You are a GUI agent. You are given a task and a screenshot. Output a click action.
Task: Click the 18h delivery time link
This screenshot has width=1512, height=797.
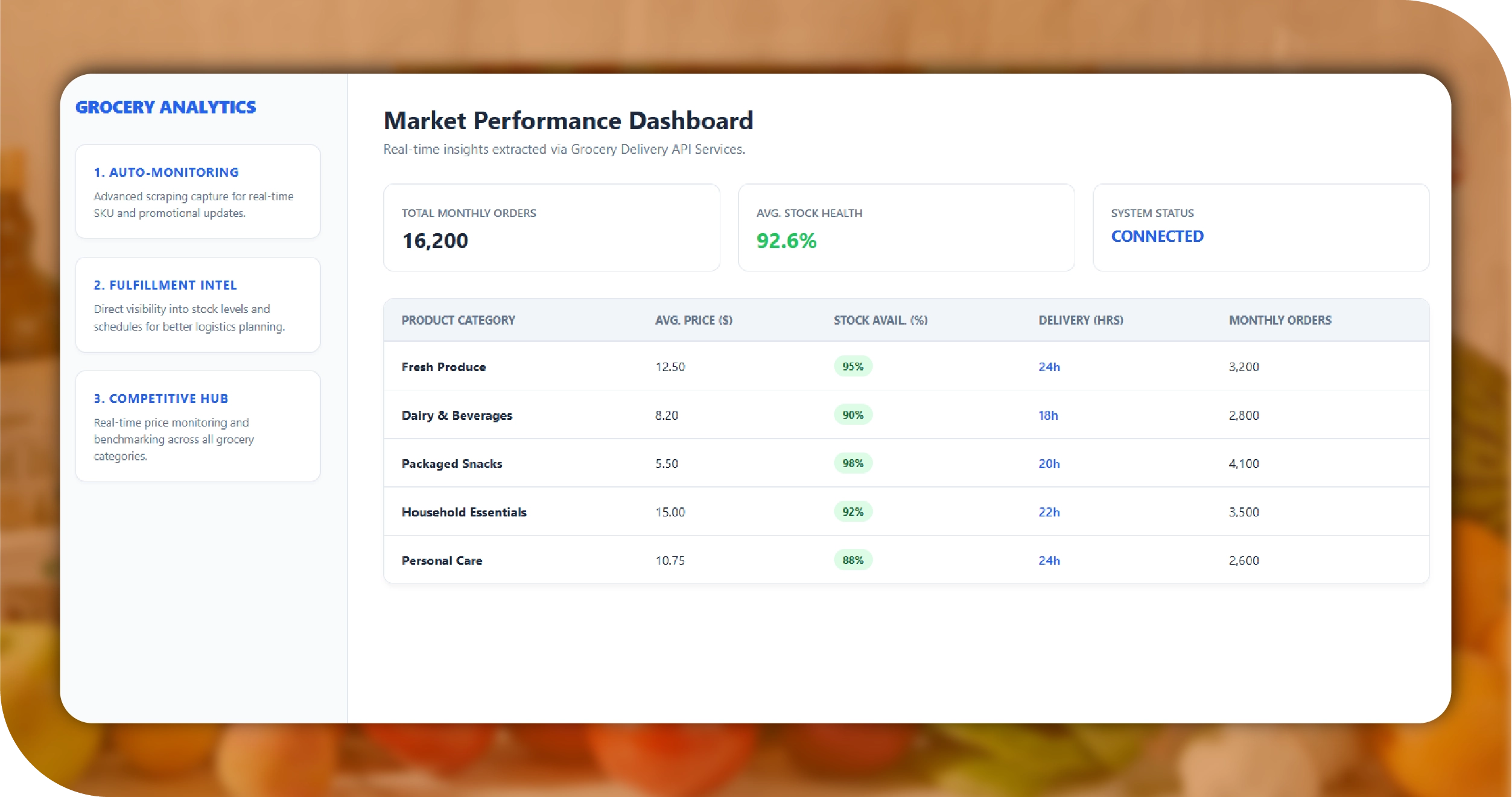point(1047,416)
